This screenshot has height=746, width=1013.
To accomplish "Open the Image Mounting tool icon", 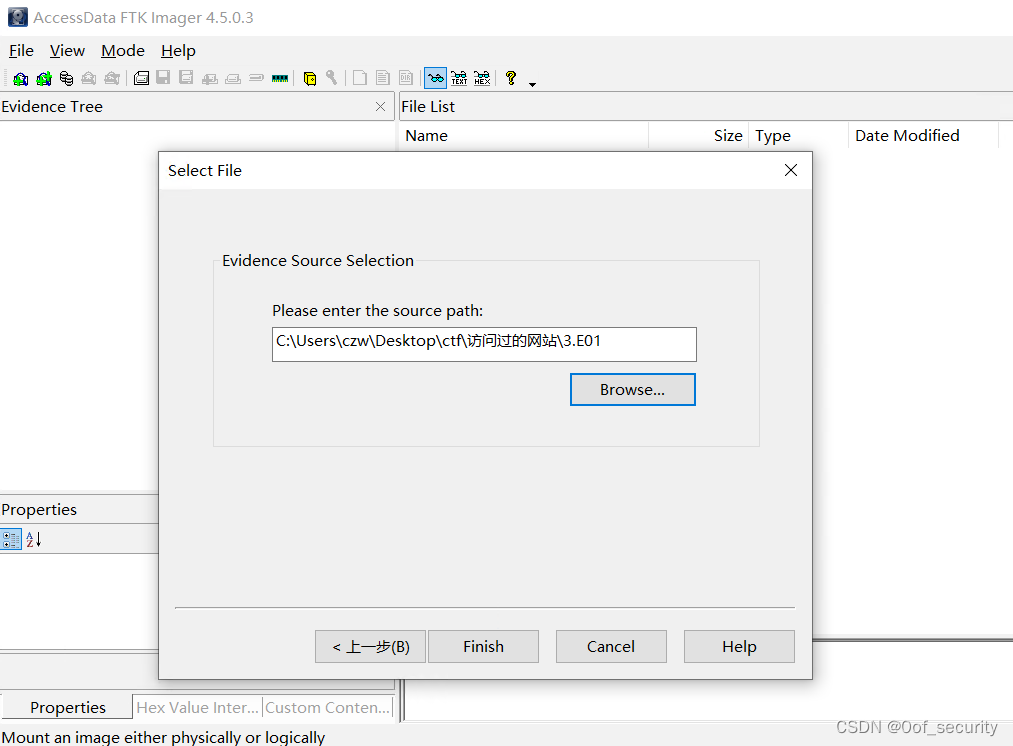I will click(67, 79).
